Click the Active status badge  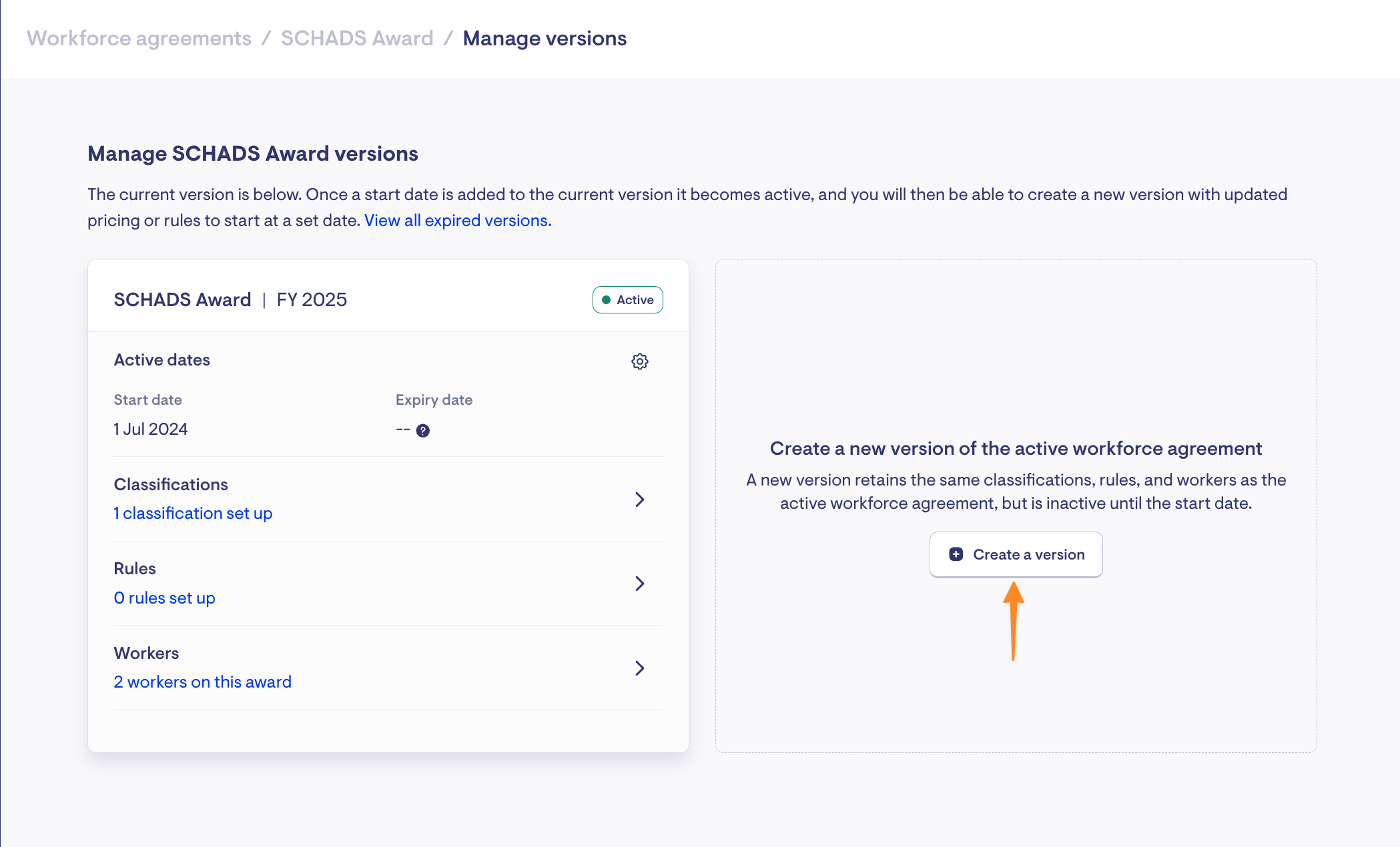(x=627, y=299)
